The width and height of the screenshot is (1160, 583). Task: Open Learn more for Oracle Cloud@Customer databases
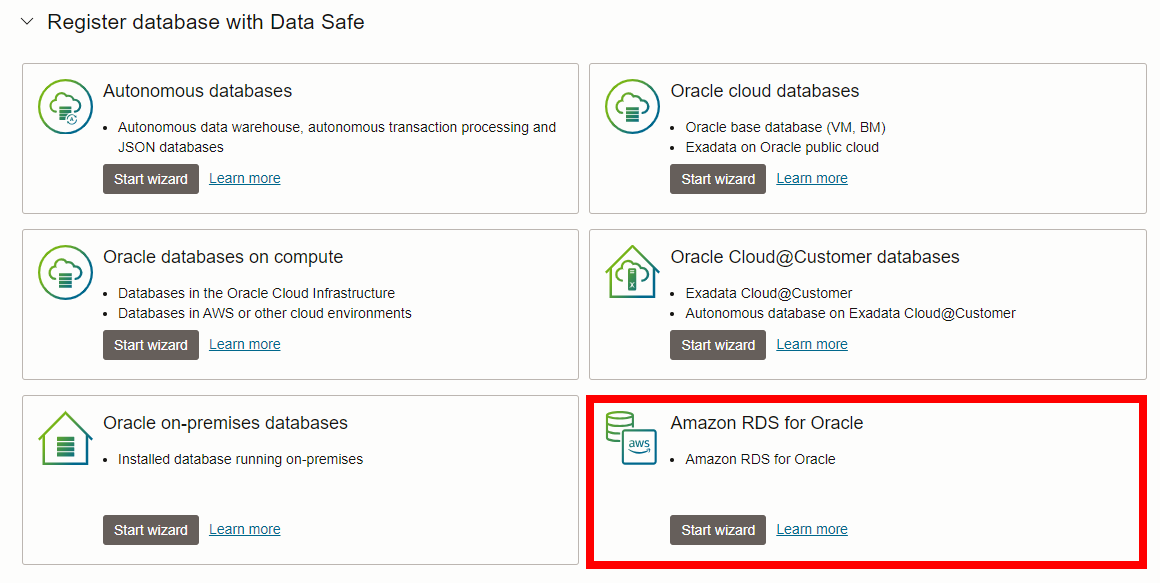(811, 344)
